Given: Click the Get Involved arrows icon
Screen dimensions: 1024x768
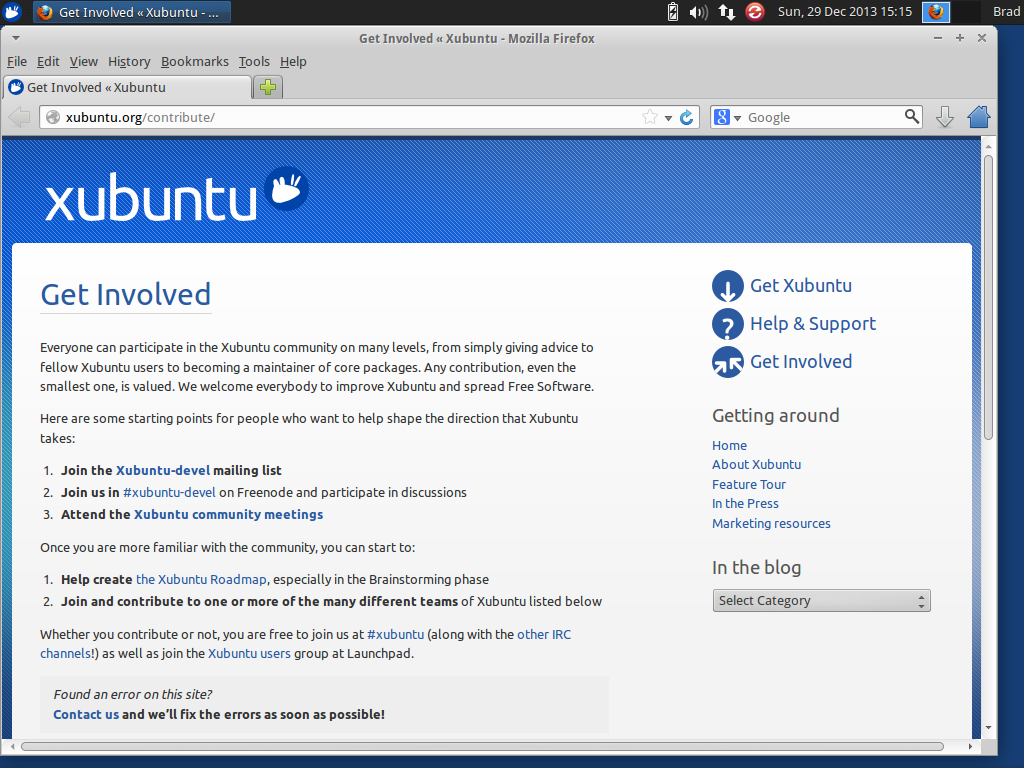Looking at the screenshot, I should coord(728,362).
